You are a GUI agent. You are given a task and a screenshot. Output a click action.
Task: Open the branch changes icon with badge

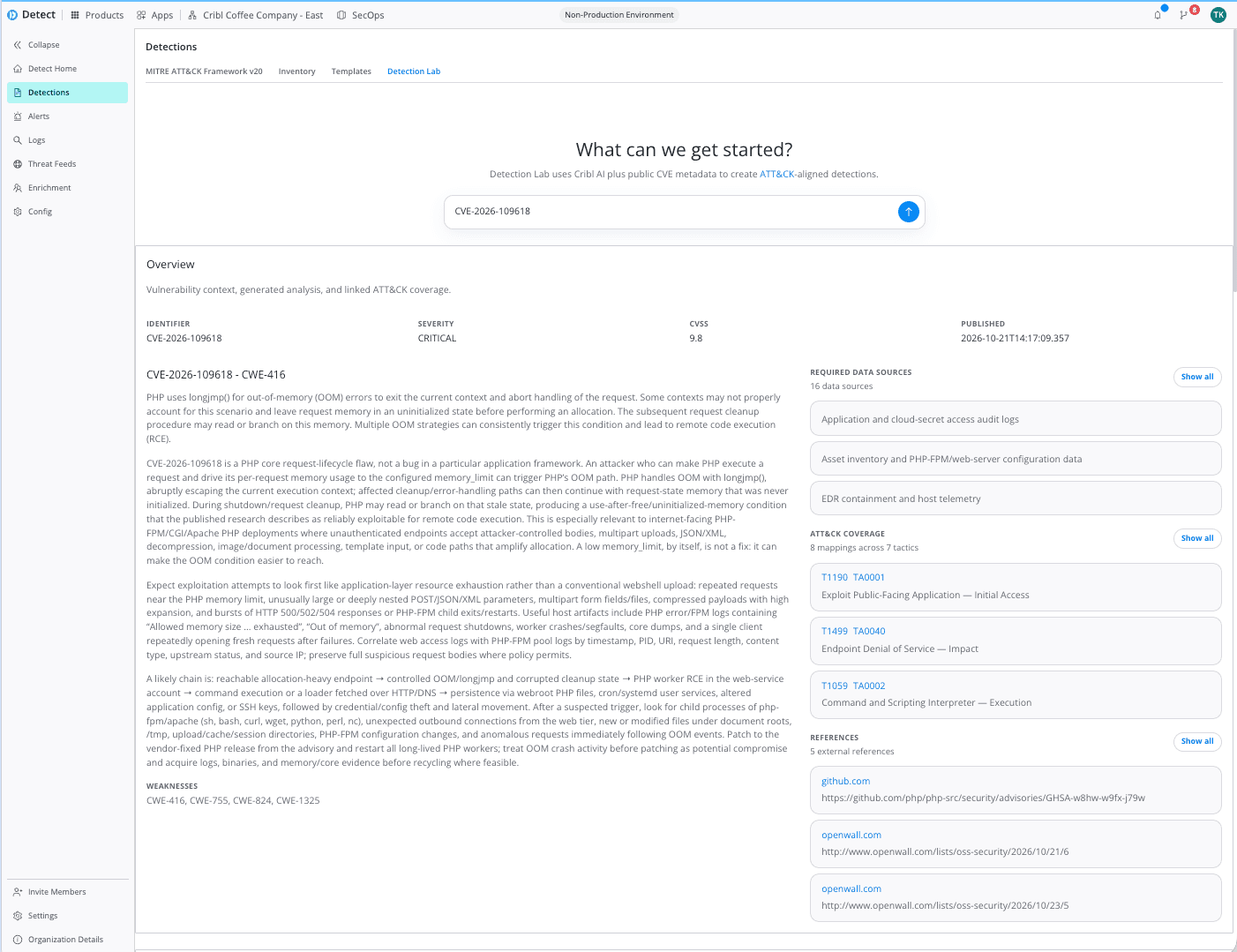1183,15
